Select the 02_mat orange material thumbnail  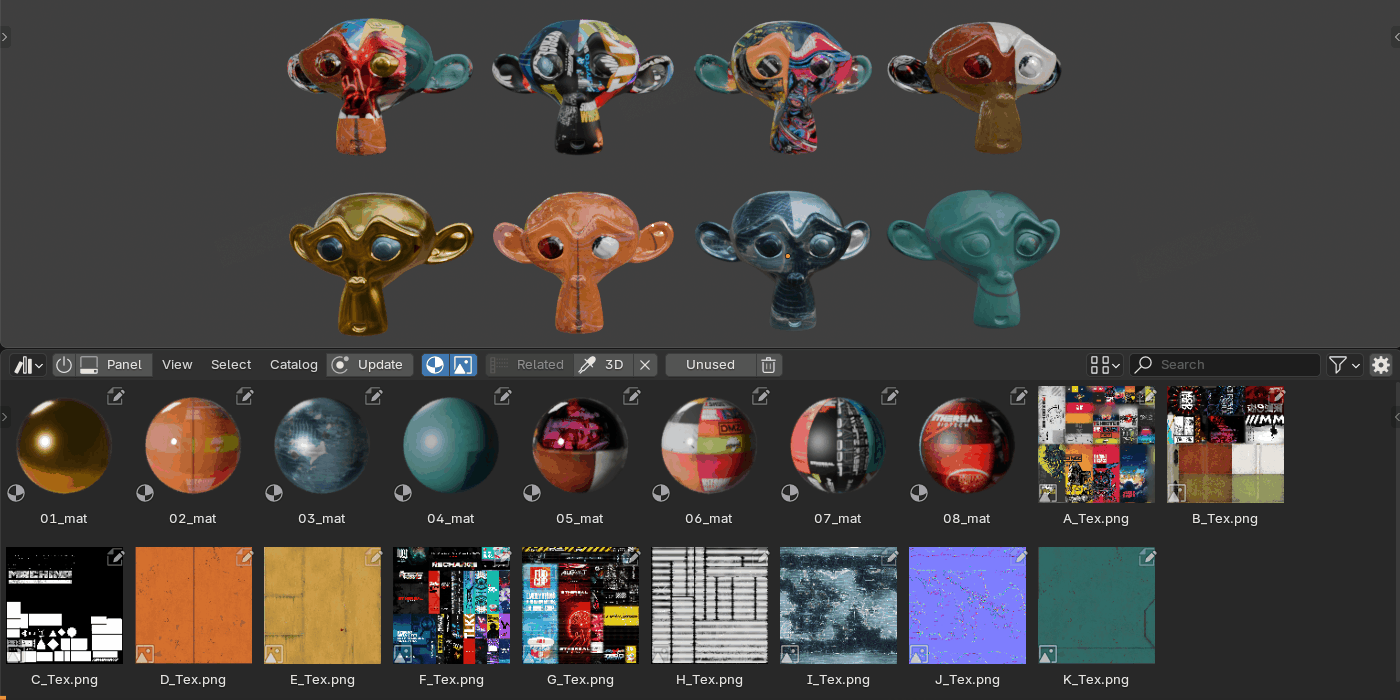[193, 445]
